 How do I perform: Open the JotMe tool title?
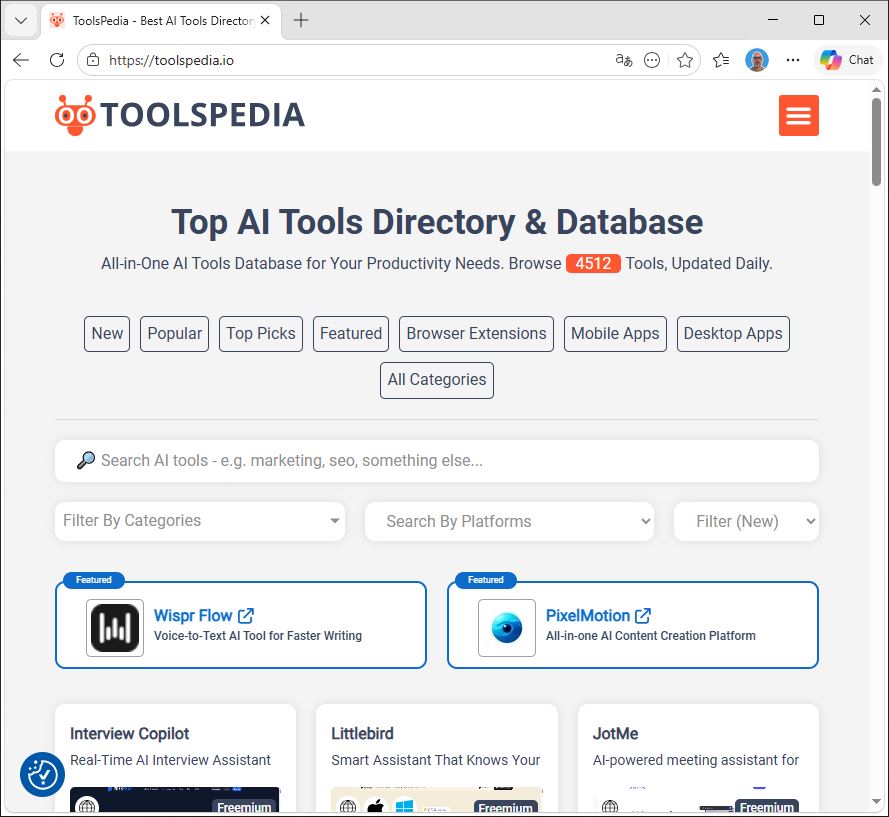[615, 734]
